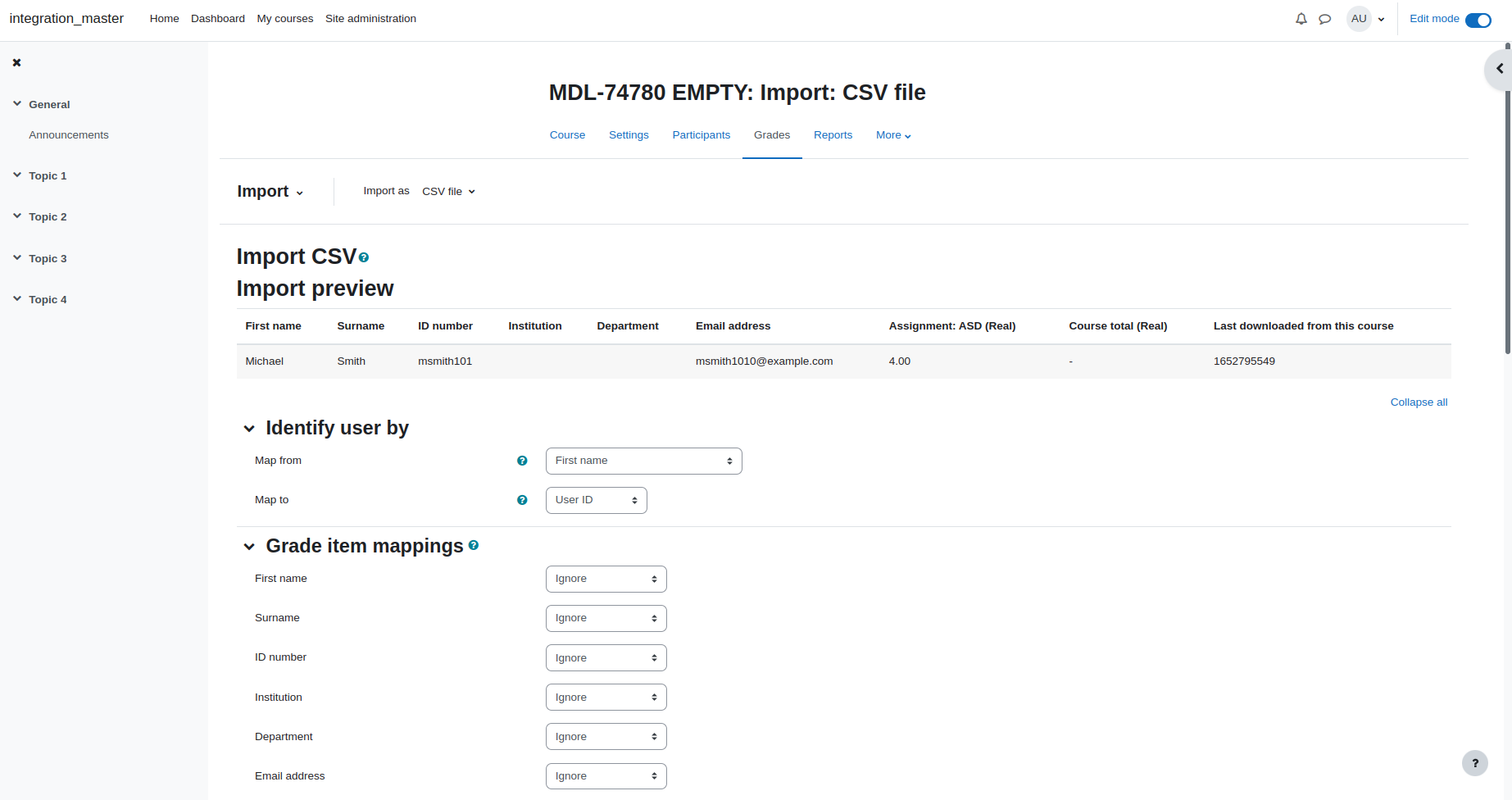This screenshot has width=1512, height=800.
Task: Toggle Edit mode switch
Action: point(1478,20)
